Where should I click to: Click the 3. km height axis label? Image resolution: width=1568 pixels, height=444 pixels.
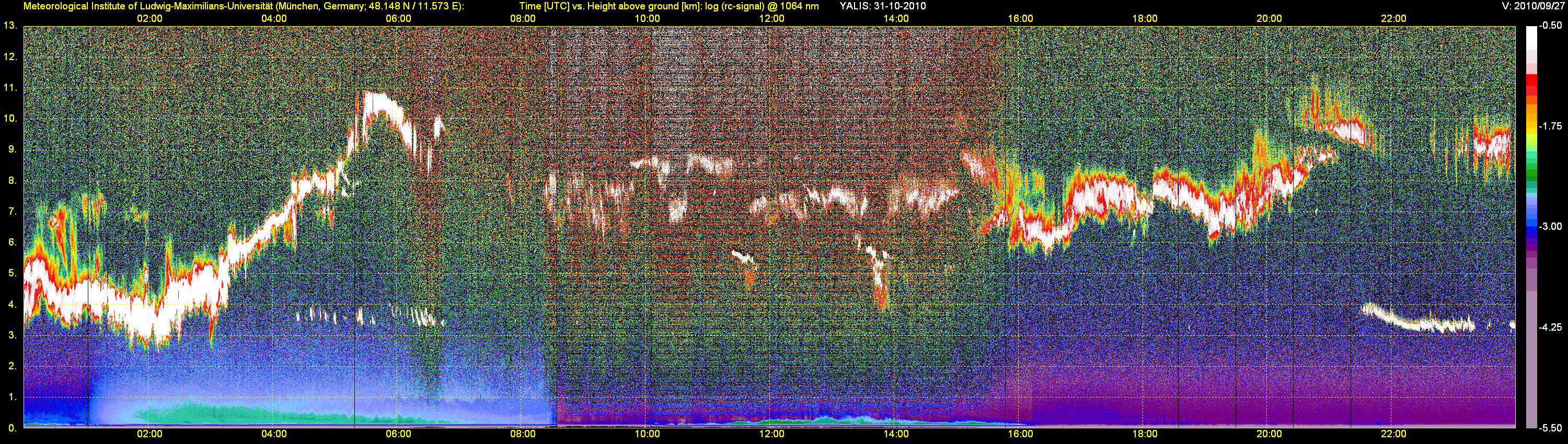12,335
